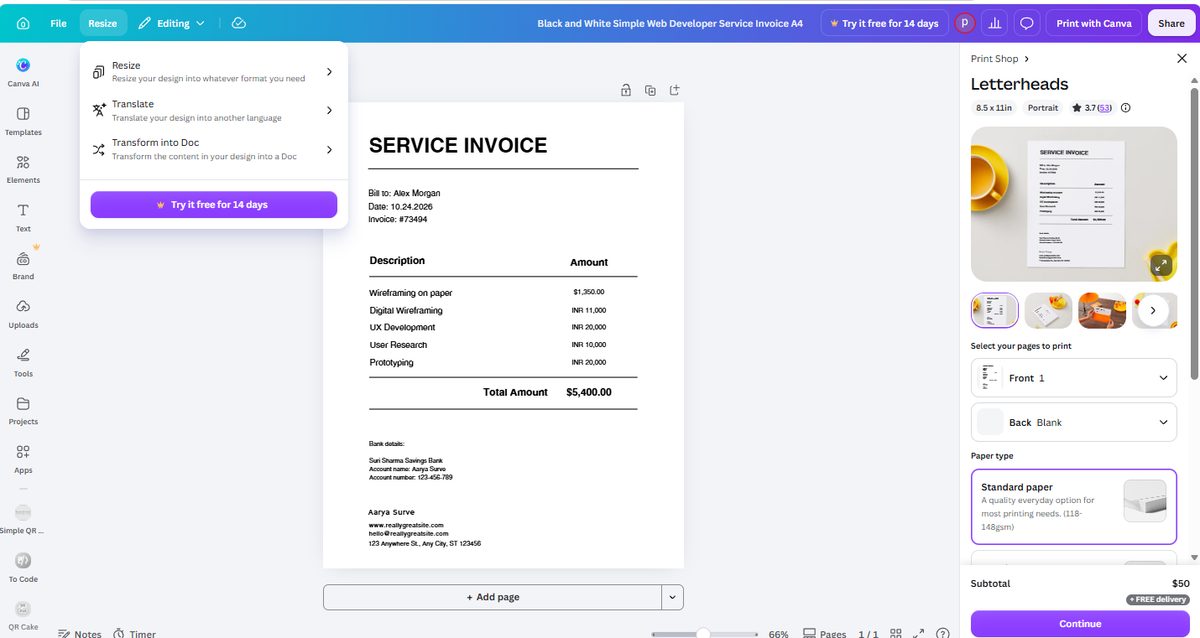Viewport: 1200px width, 638px height.
Task: Click the Add page button
Action: click(x=492, y=597)
